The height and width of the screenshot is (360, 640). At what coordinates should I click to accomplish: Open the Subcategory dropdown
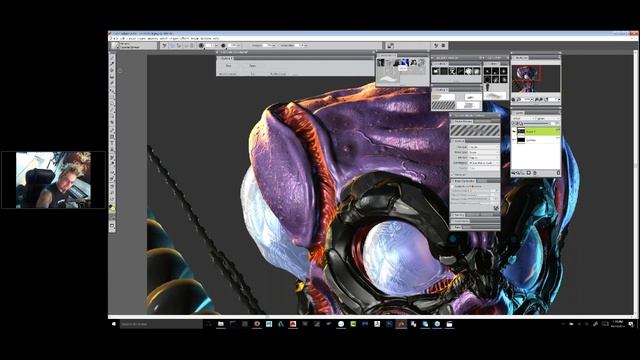pos(484,163)
